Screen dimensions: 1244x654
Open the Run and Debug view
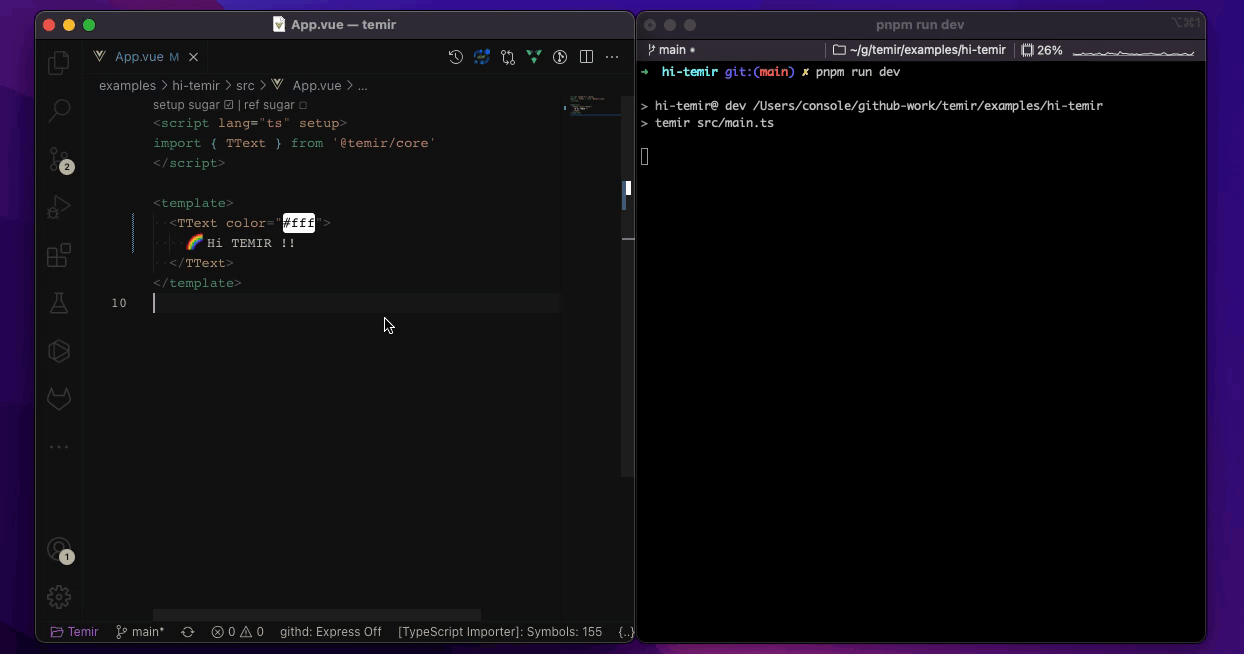[59, 207]
